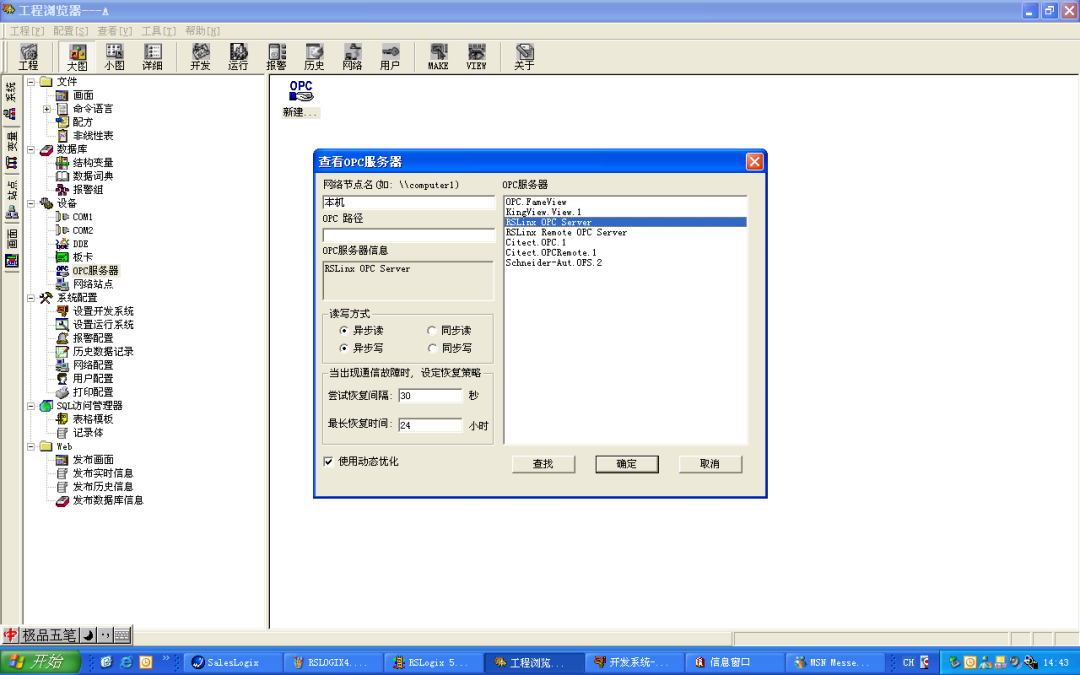Select 设置开发系统 tree item
This screenshot has width=1080, height=675.
tap(103, 311)
